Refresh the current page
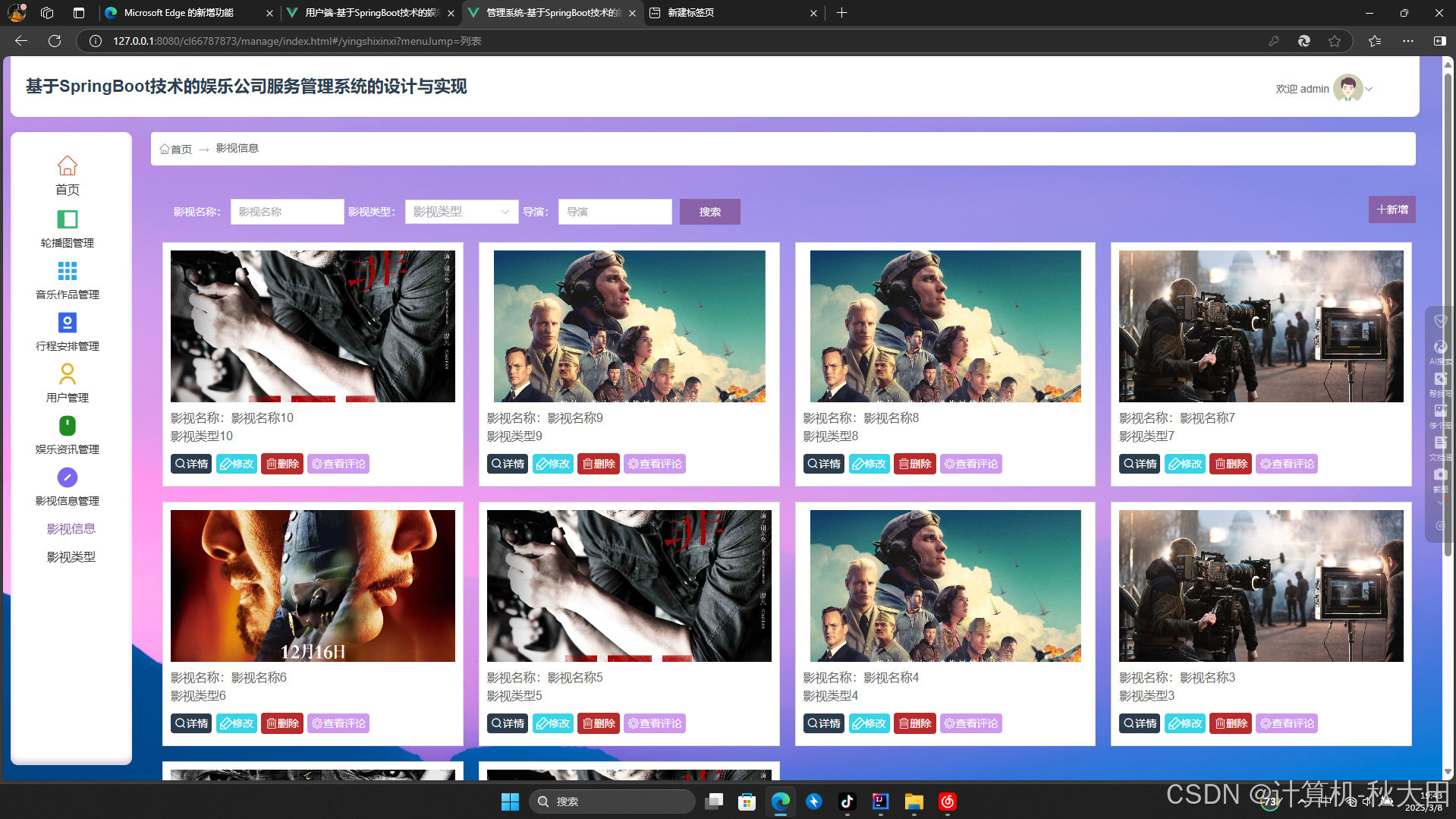 click(x=55, y=41)
